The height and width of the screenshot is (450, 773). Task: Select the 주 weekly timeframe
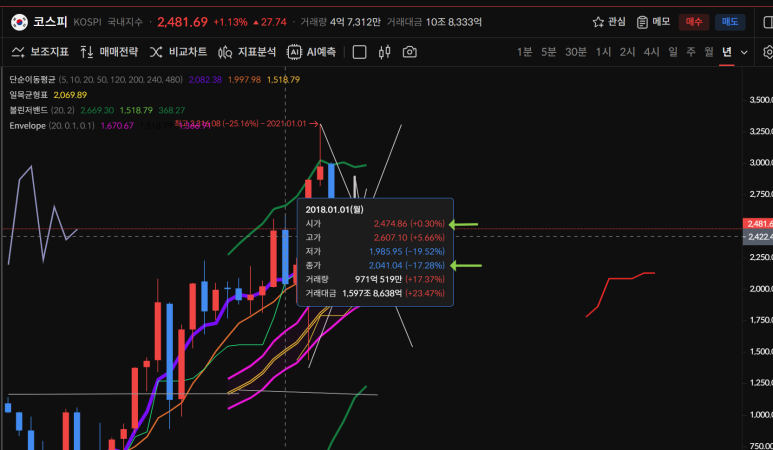click(x=691, y=52)
